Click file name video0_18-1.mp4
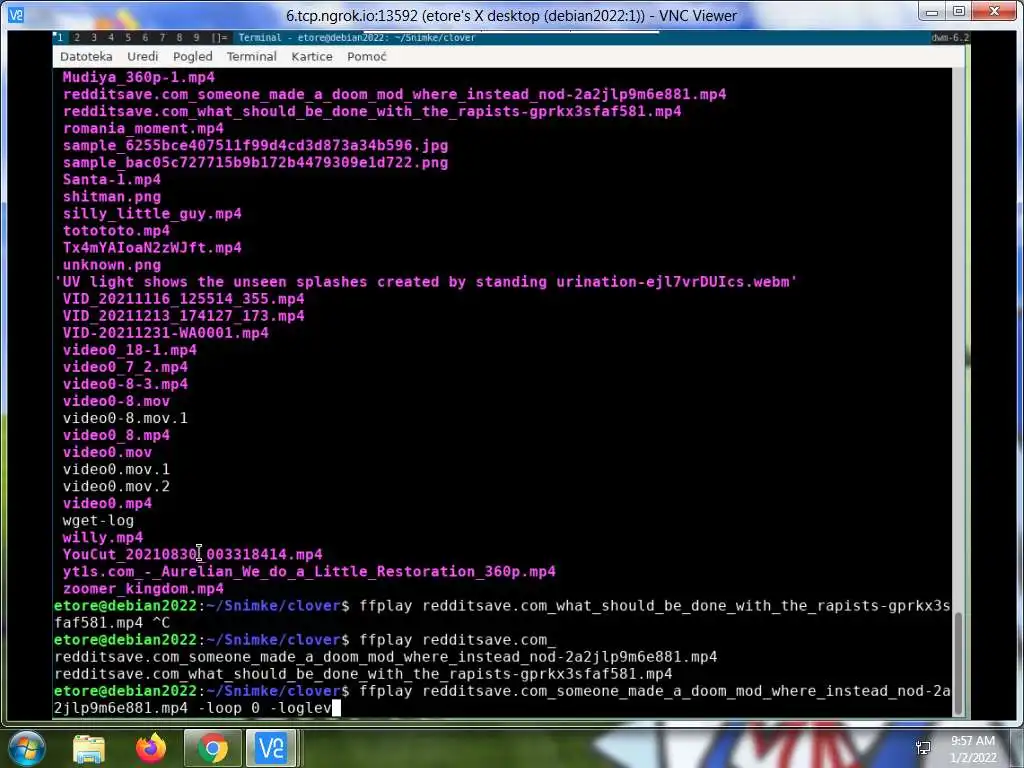 (x=130, y=350)
